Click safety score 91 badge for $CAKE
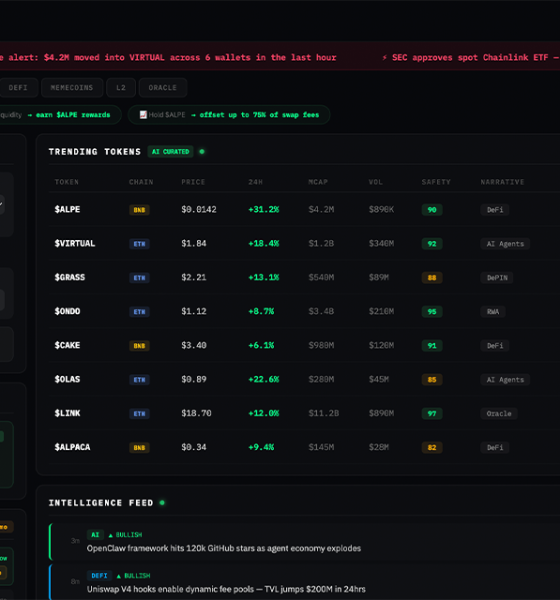560x600 pixels. (432, 346)
